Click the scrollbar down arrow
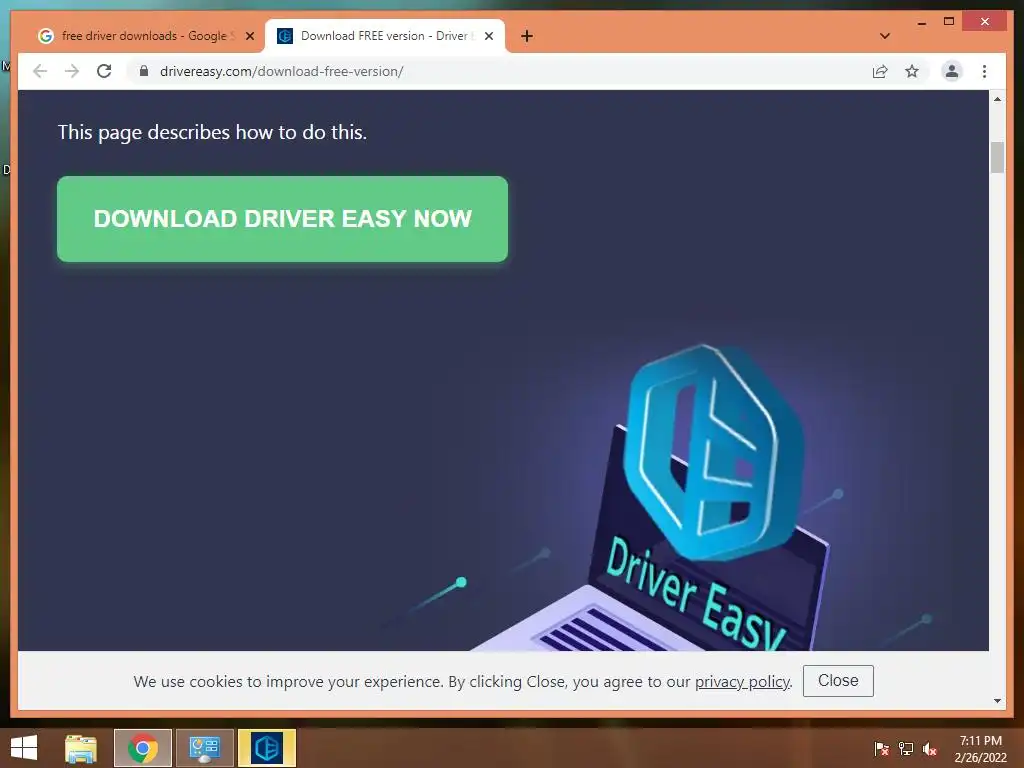1024x768 pixels. 997,701
